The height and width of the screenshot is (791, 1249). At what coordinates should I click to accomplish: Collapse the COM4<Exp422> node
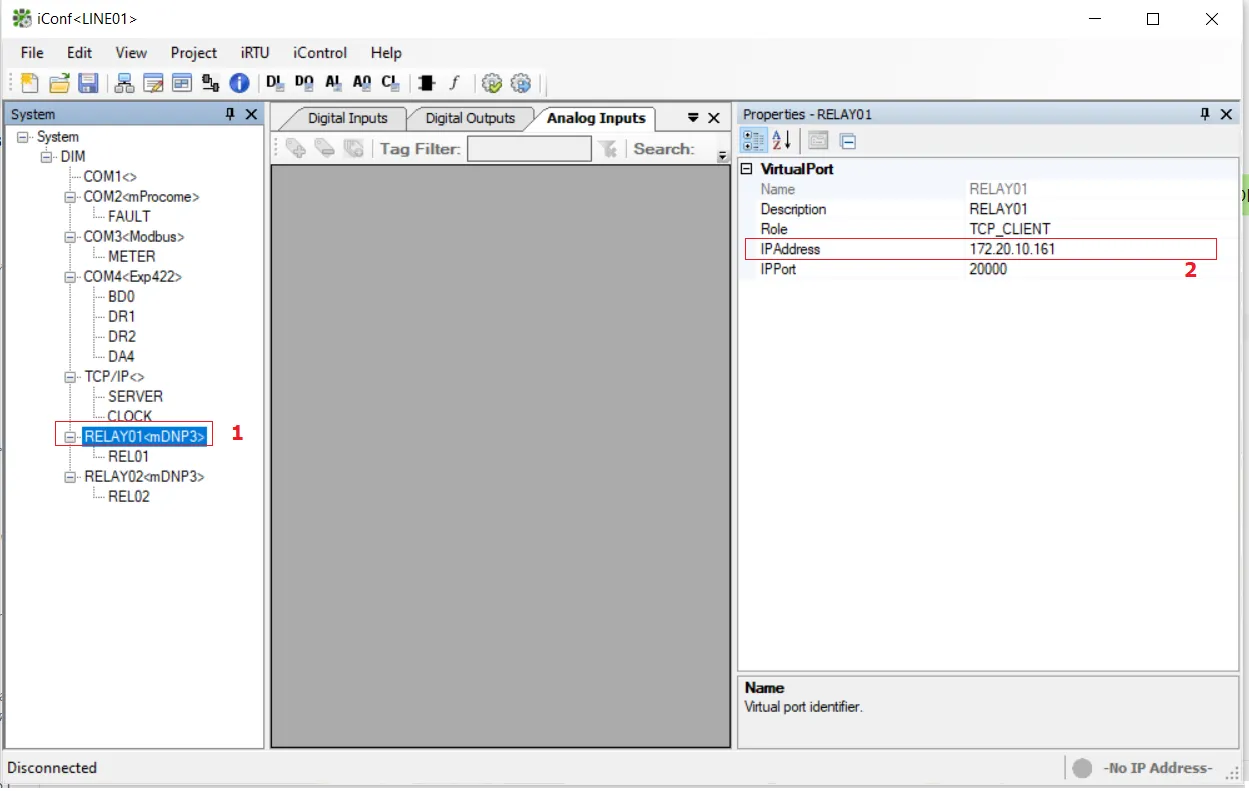(70, 277)
